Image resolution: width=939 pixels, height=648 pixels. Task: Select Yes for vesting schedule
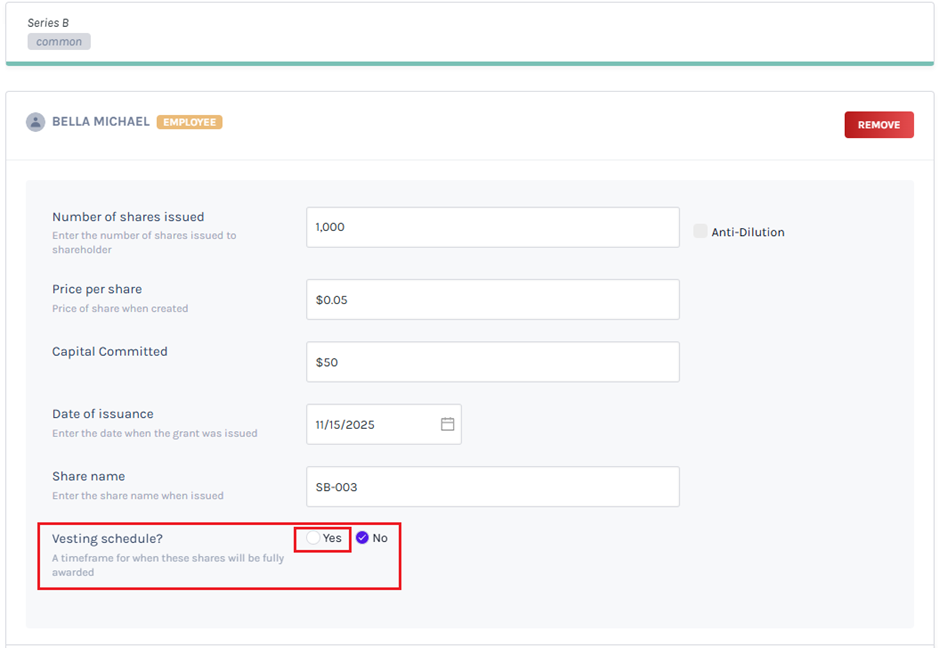(x=314, y=538)
